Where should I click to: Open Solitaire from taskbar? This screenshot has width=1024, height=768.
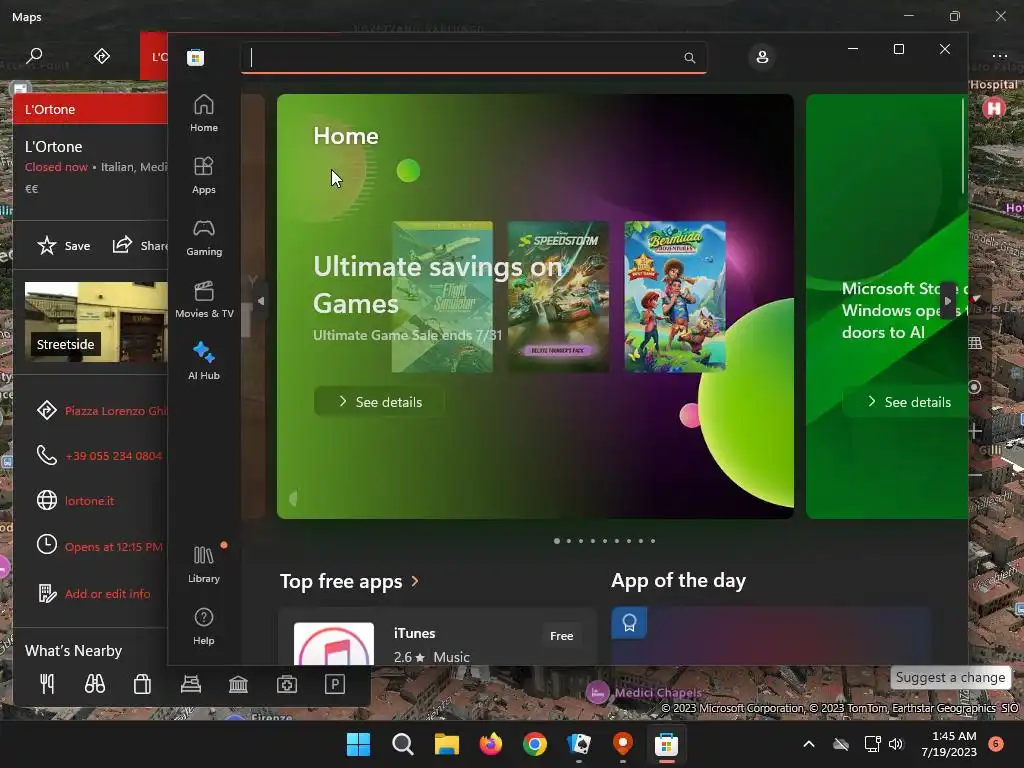point(579,744)
